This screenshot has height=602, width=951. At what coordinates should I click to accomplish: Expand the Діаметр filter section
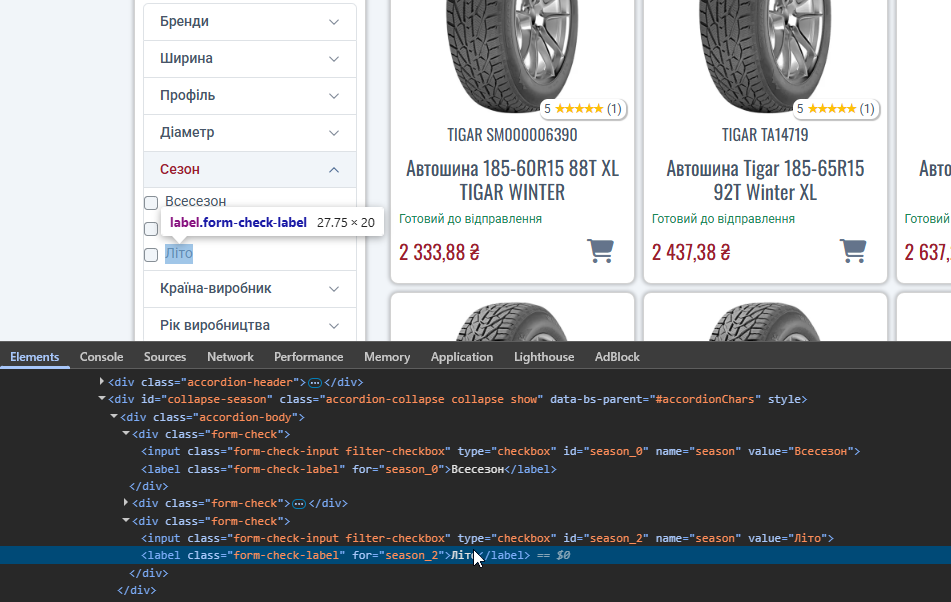(x=250, y=133)
